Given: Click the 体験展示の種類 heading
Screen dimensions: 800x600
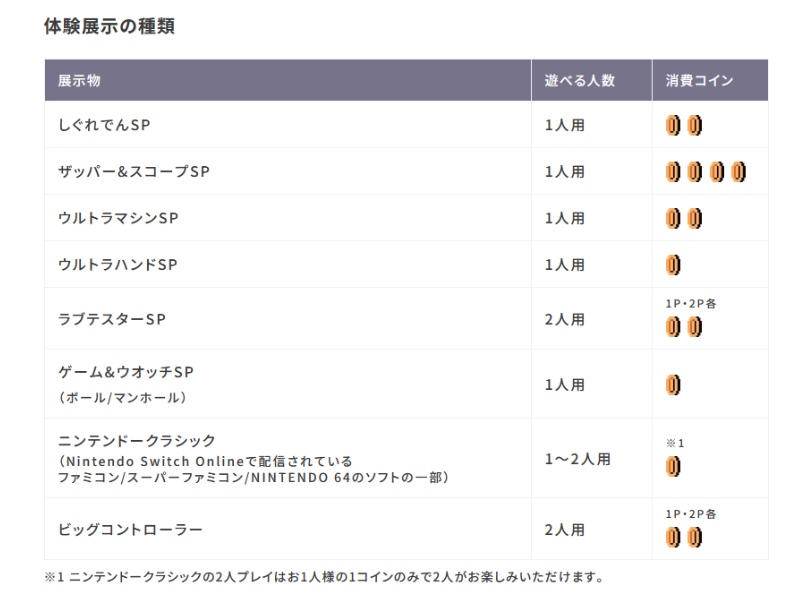Looking at the screenshot, I should [x=109, y=27].
